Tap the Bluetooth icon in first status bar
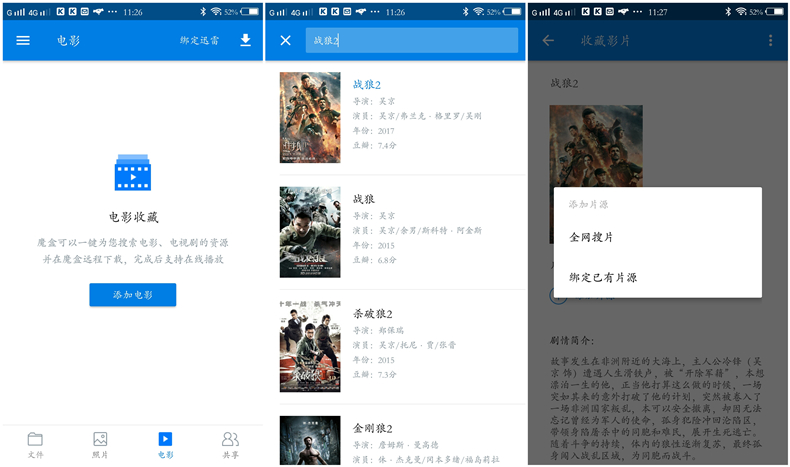 (203, 12)
